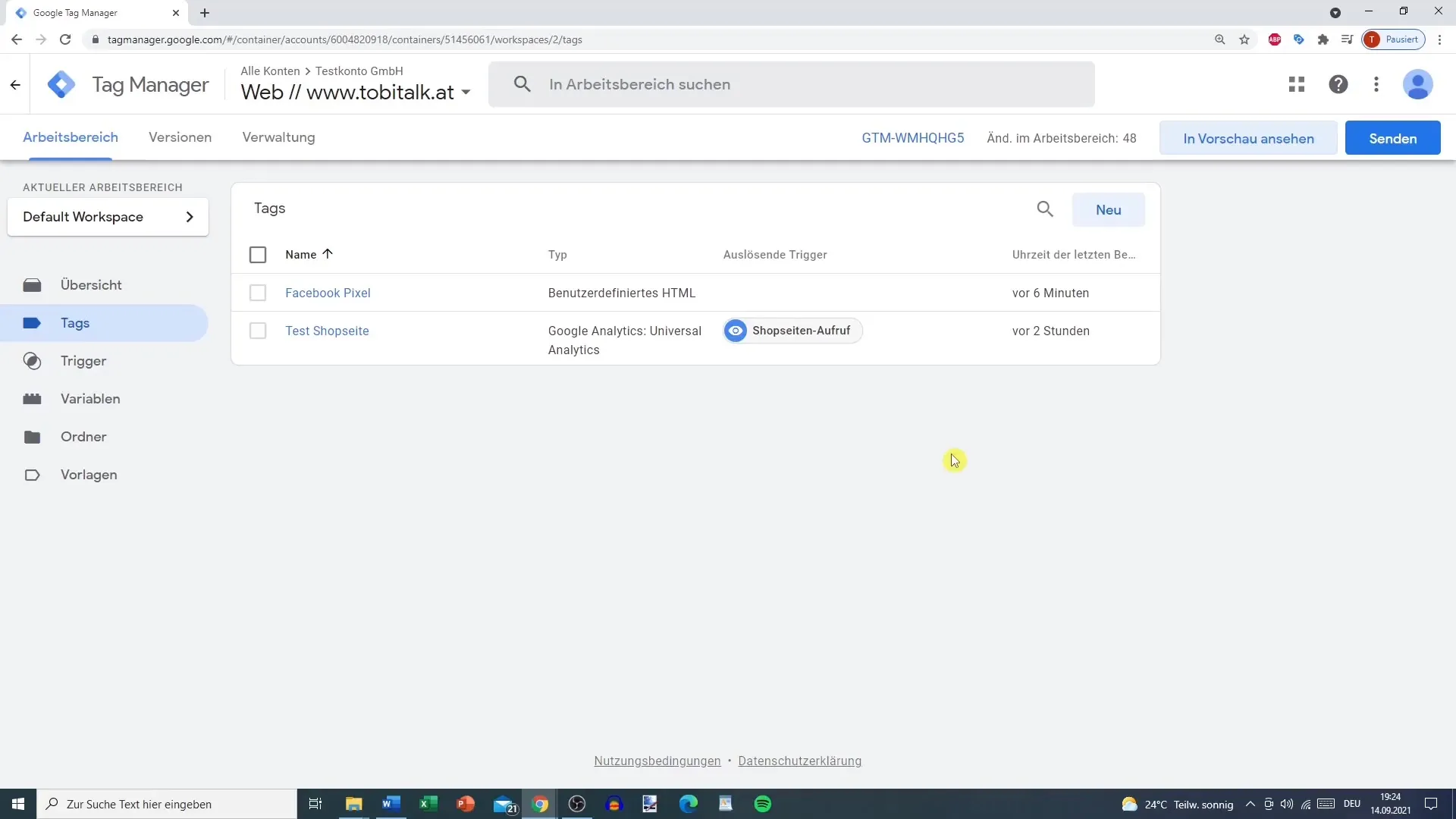Click the Tag Manager home icon
The height and width of the screenshot is (819, 1456).
tap(61, 84)
